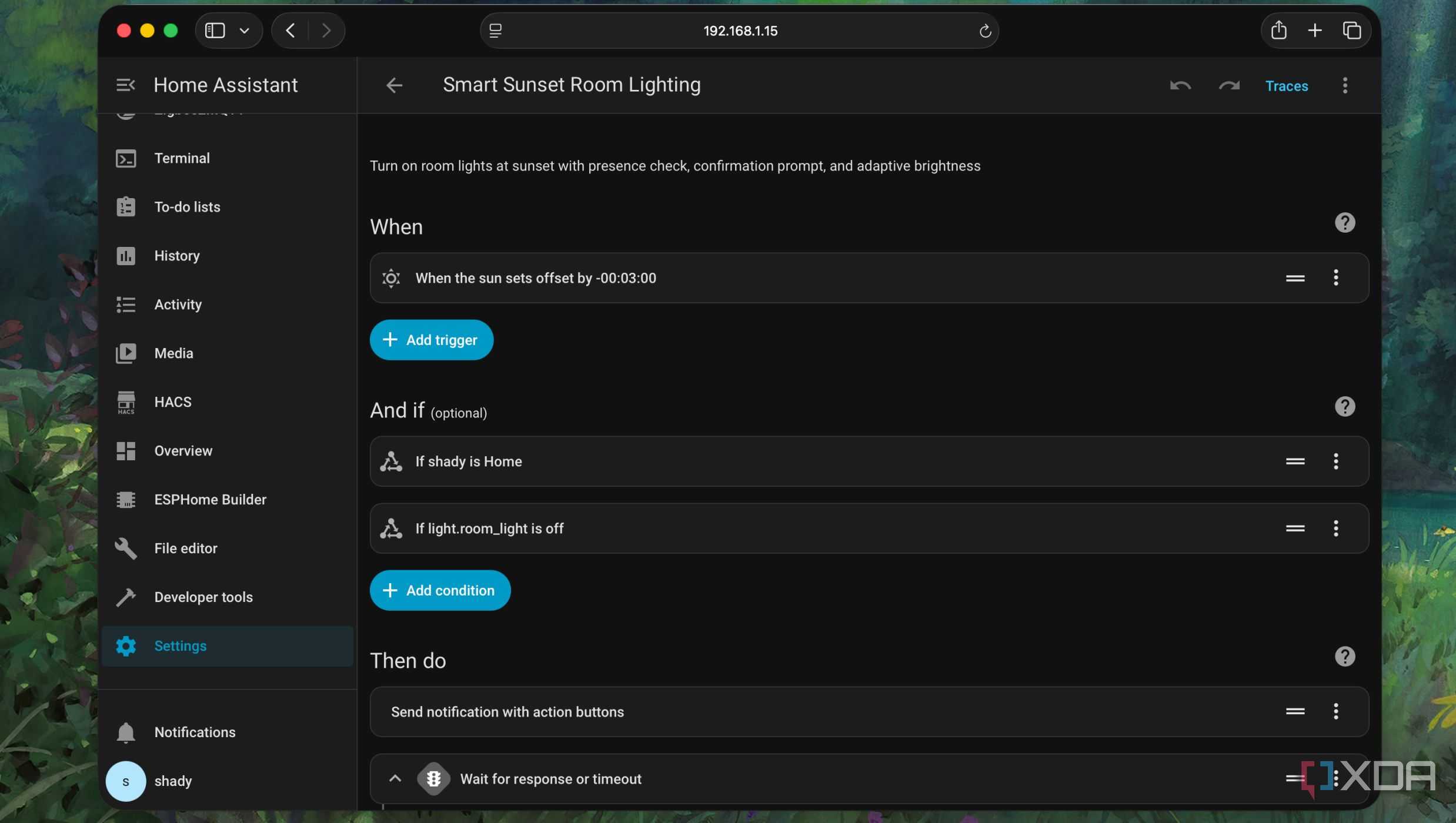
Task: Click drag handle on sun sets trigger
Action: click(x=1295, y=278)
